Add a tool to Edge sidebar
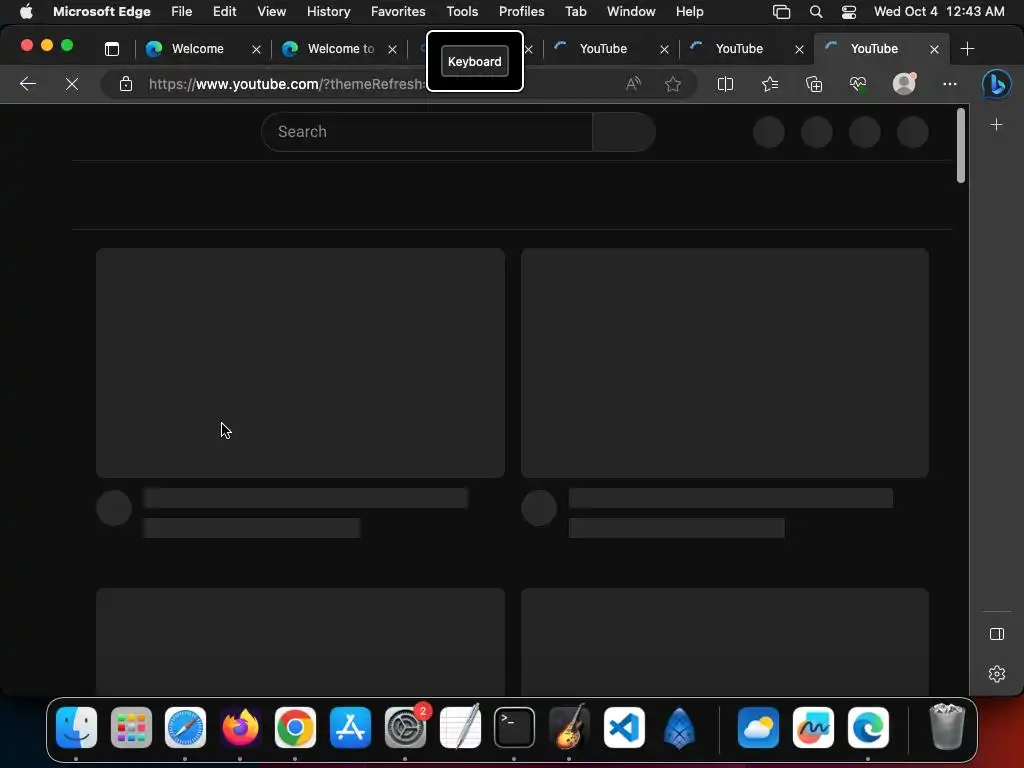Screen dimensions: 1024x768 [996, 124]
